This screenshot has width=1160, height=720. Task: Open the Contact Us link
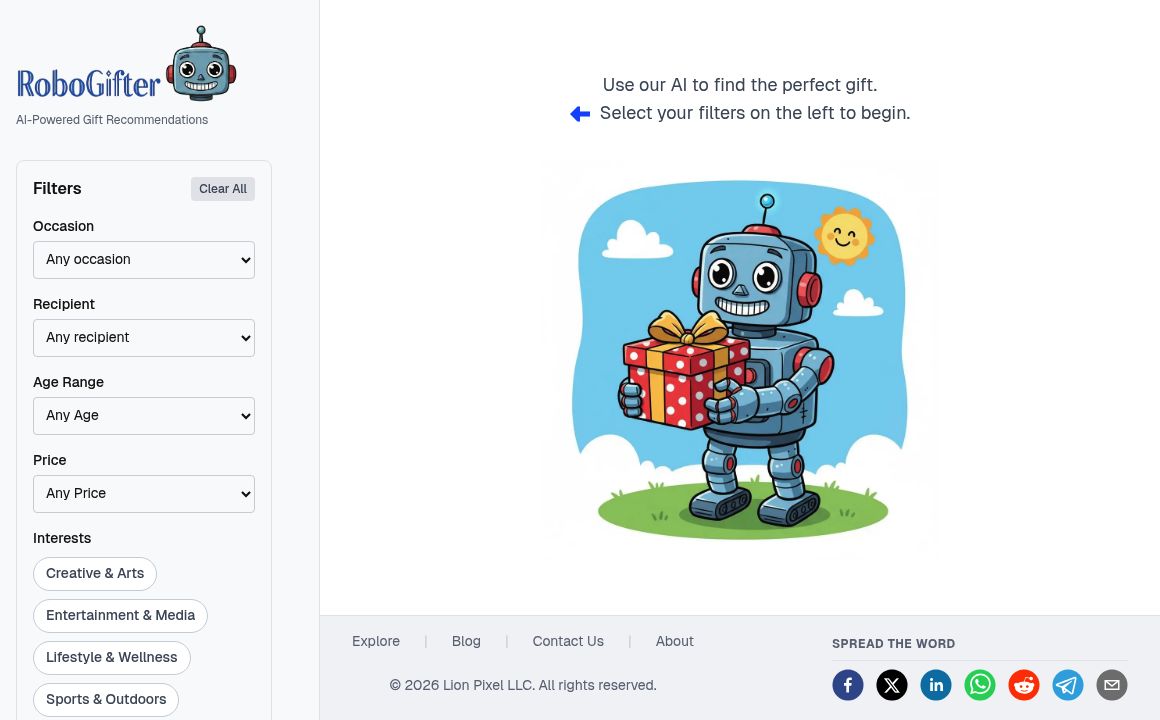(x=568, y=641)
